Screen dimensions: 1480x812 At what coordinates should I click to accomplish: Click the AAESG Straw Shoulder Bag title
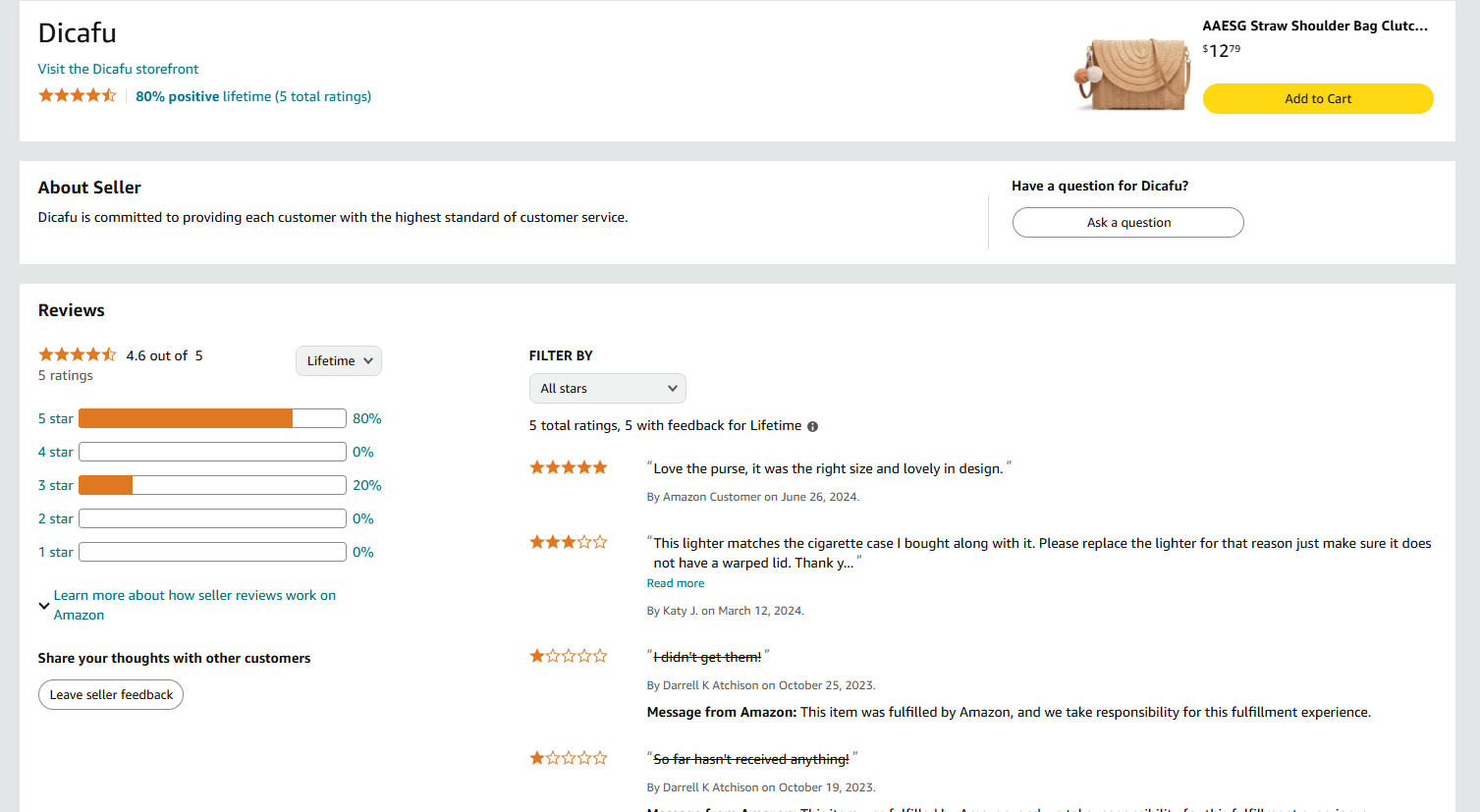(1315, 26)
